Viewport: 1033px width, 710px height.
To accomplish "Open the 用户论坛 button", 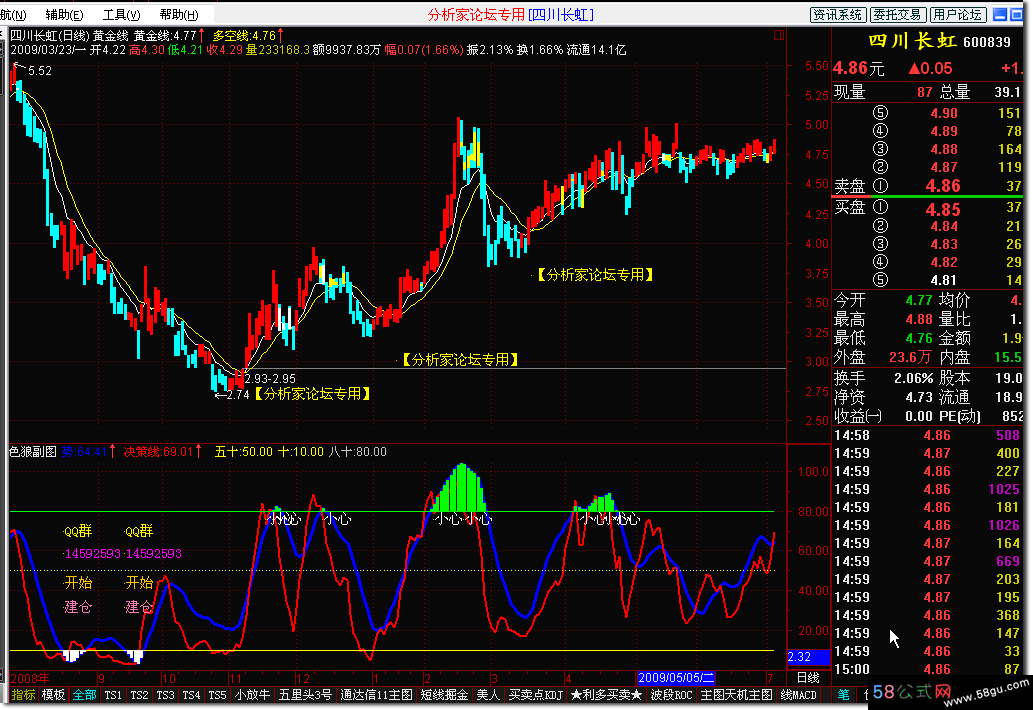I will click(958, 14).
